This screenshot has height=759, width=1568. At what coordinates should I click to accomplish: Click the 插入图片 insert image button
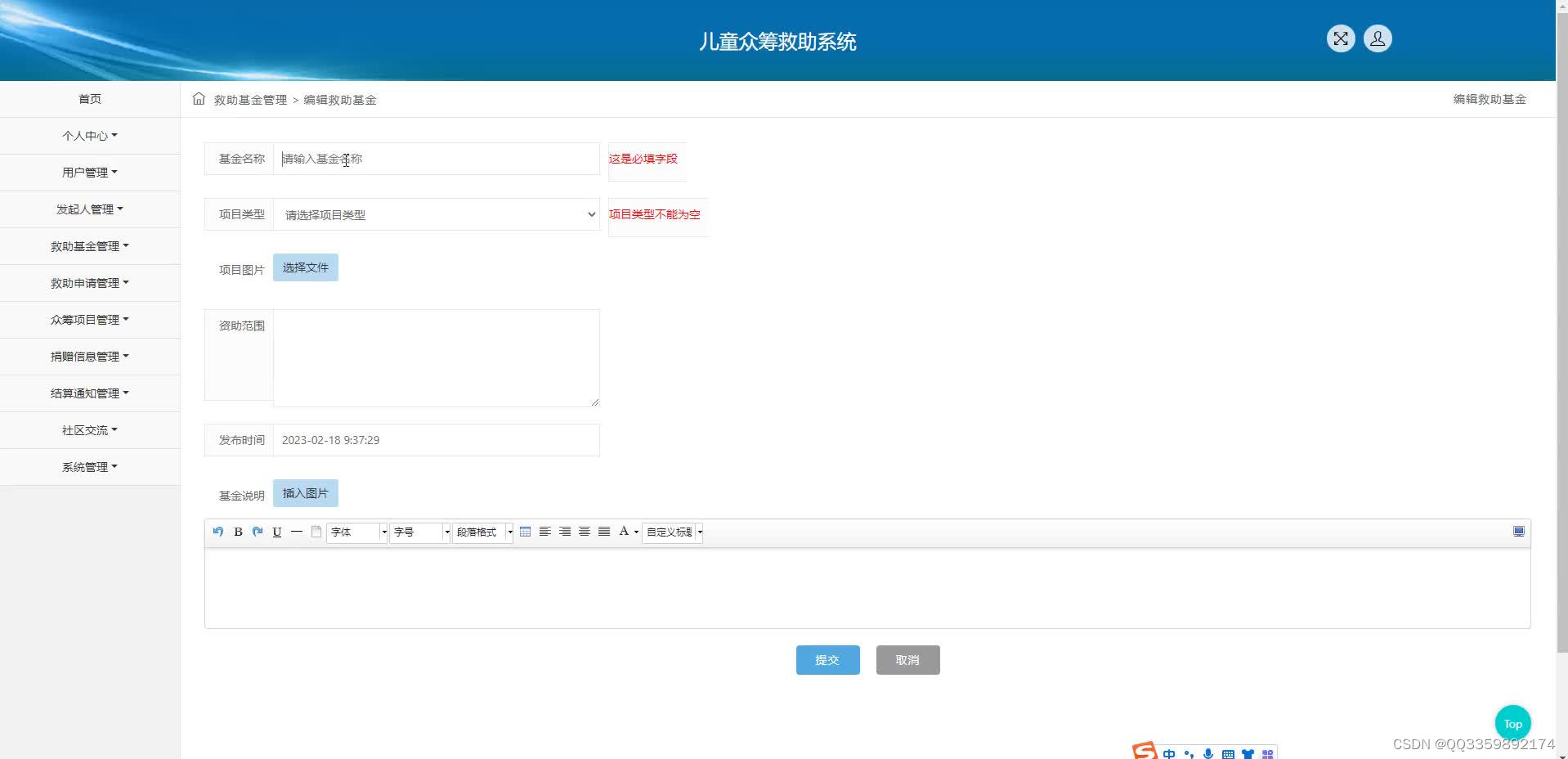(x=306, y=493)
